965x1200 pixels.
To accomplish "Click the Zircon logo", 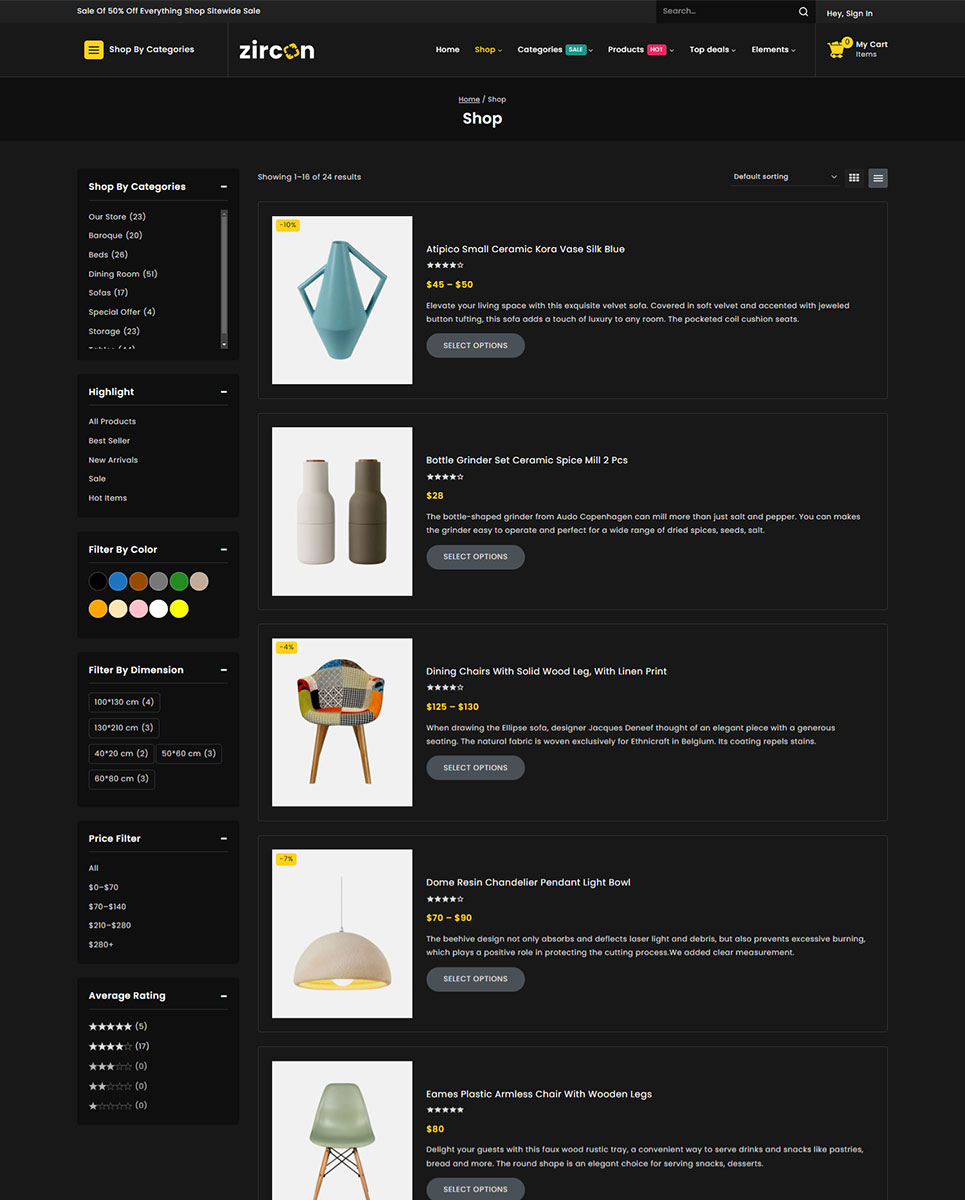I will click(277, 50).
